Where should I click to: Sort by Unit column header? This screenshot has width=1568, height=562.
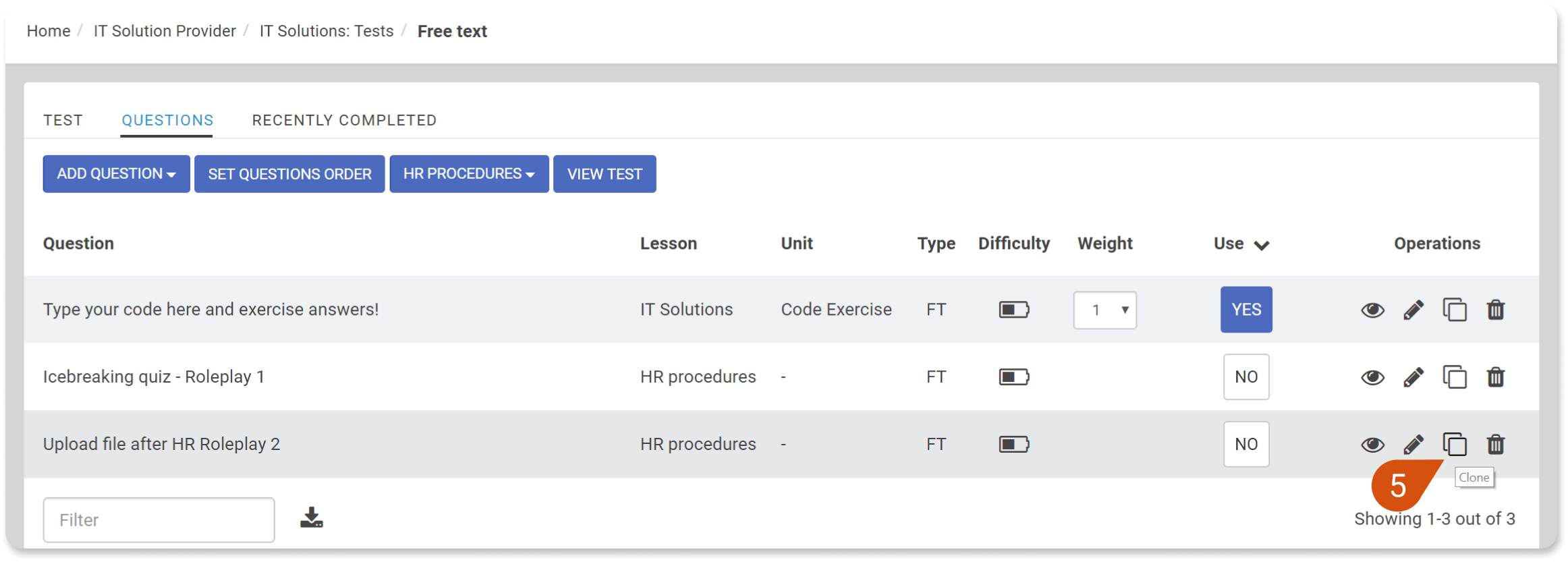click(797, 244)
